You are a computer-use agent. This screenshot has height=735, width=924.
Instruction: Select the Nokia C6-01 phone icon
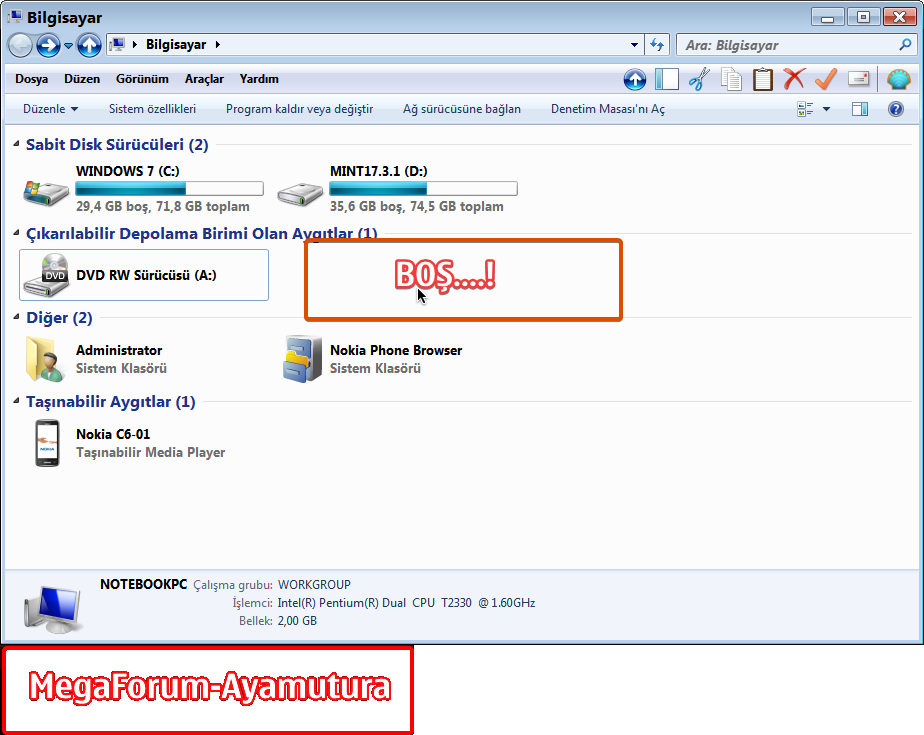pos(47,443)
